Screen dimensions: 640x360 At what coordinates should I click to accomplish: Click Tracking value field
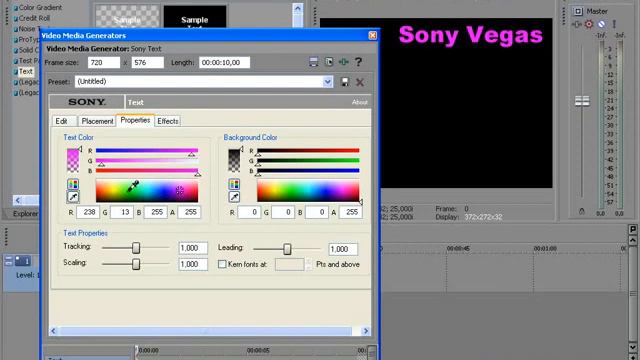[x=193, y=248]
